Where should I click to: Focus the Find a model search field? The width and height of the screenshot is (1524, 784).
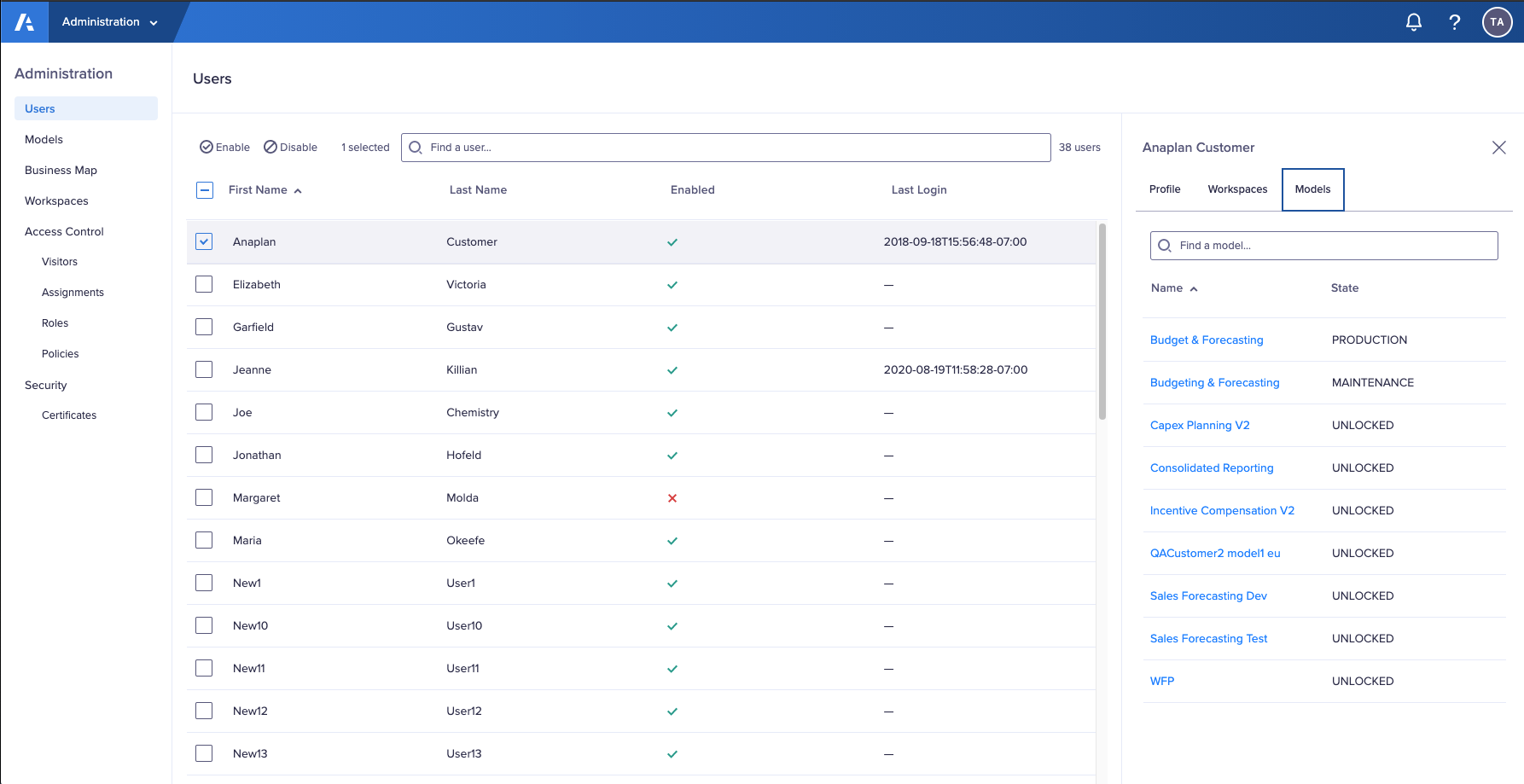pos(1324,246)
